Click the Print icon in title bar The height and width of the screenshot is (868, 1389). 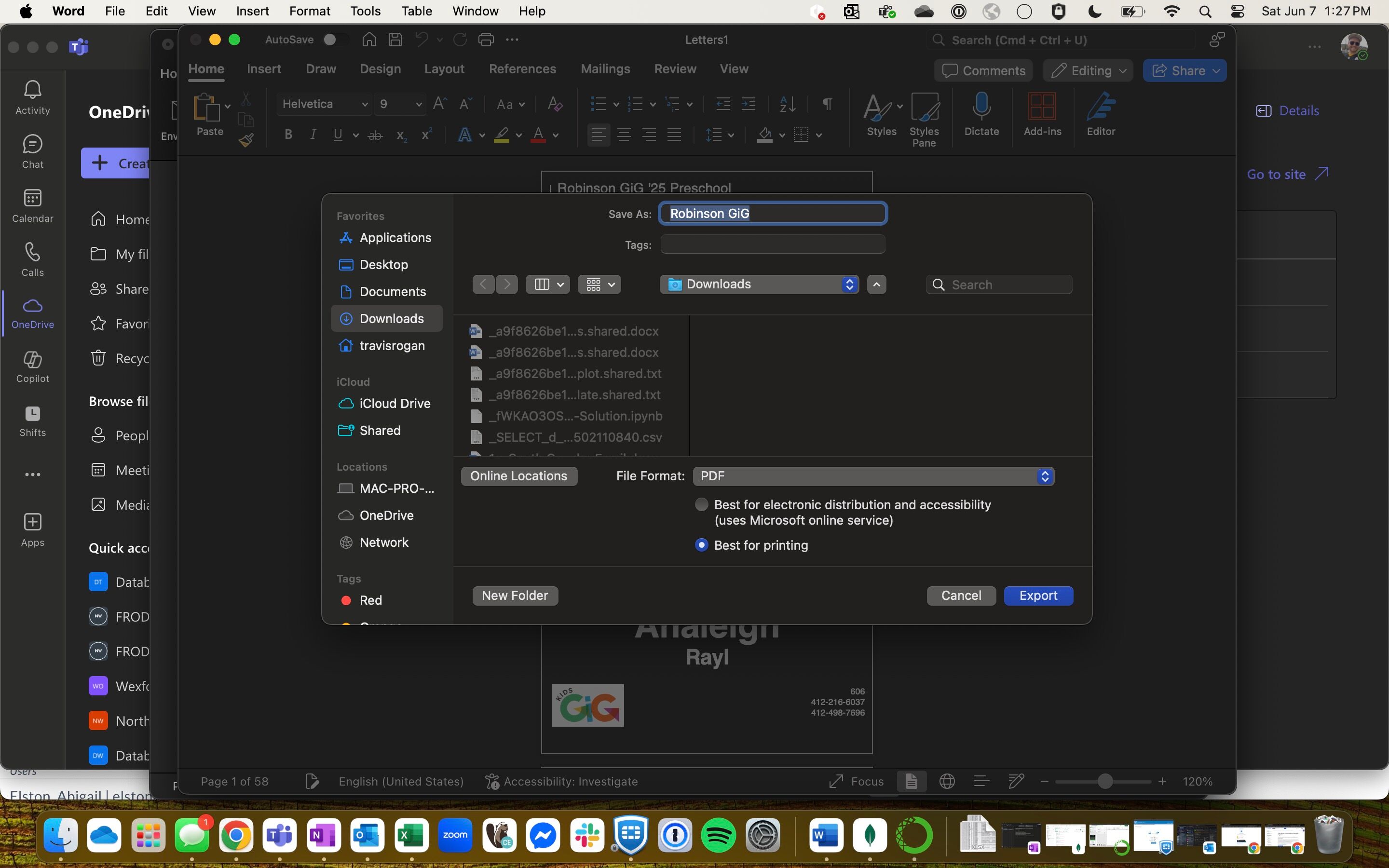click(x=486, y=40)
